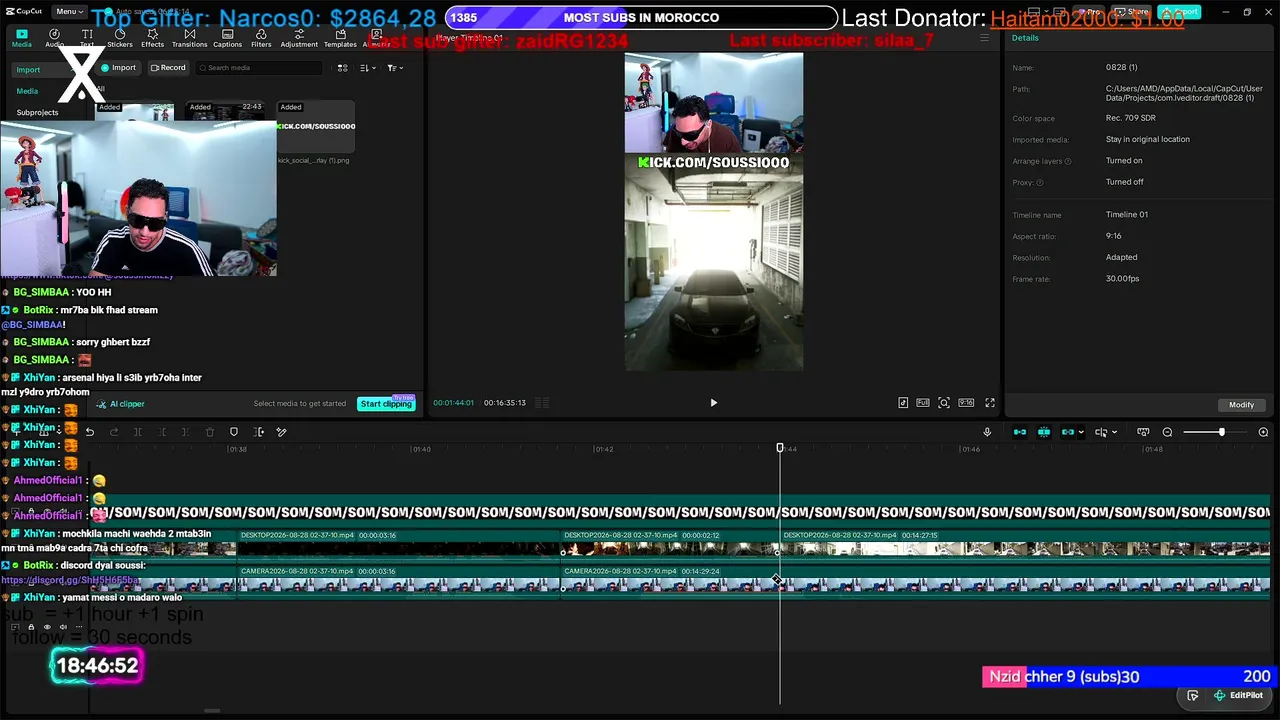Toggle clip linkage in the timeline

(1067, 432)
